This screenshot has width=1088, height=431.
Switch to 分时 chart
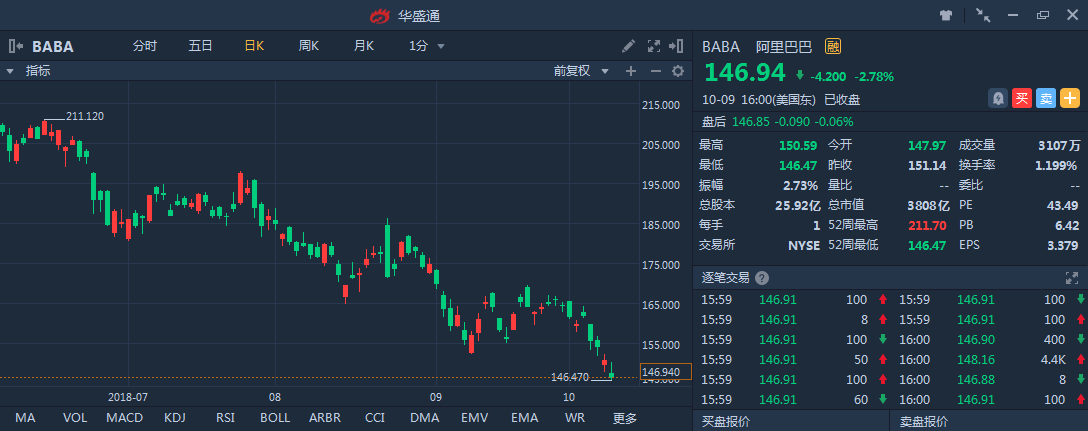(x=145, y=46)
